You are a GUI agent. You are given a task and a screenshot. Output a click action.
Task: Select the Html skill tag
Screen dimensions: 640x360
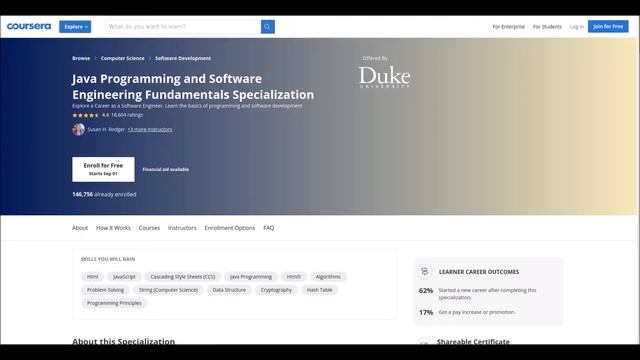pos(93,277)
